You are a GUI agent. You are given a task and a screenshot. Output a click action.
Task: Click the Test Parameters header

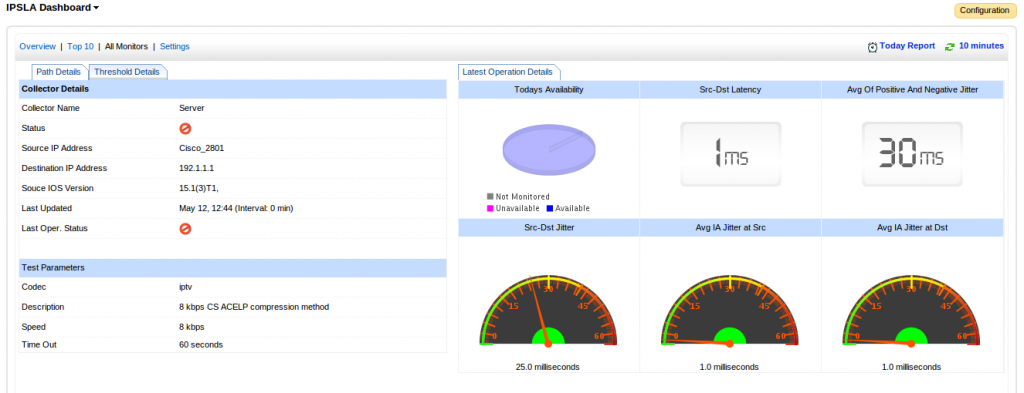pos(232,268)
